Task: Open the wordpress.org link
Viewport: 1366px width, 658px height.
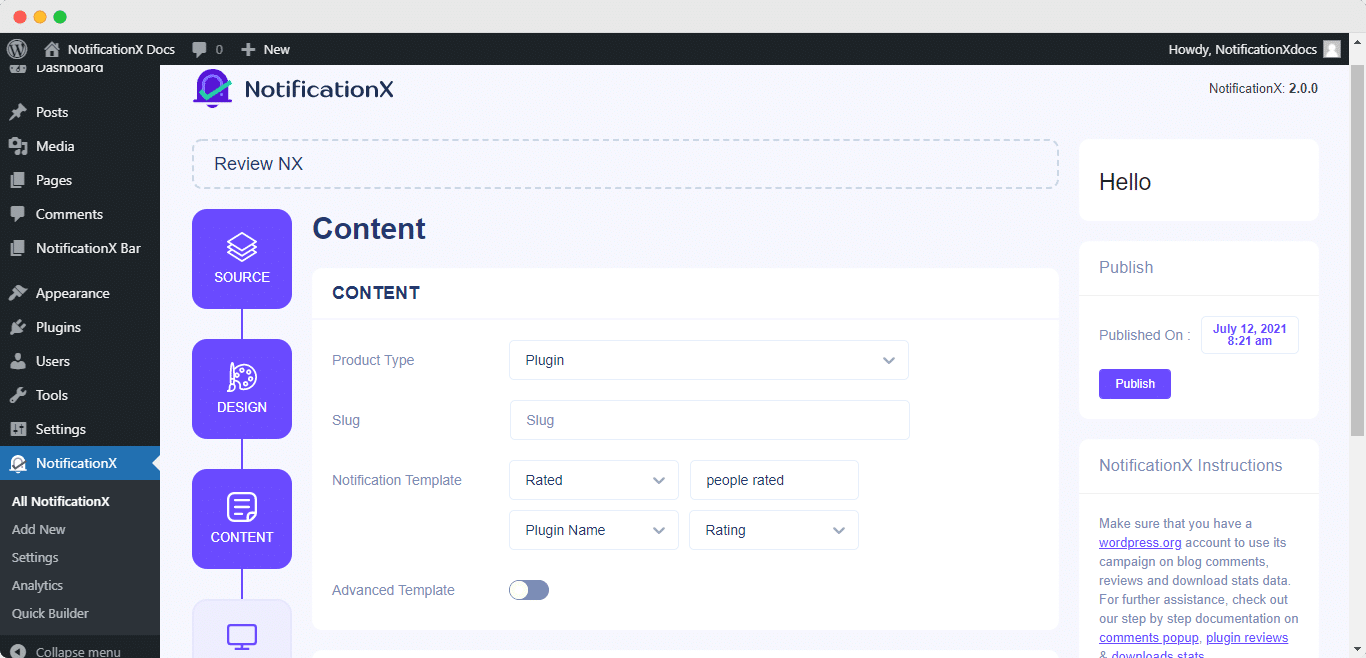Action: click(x=1140, y=542)
